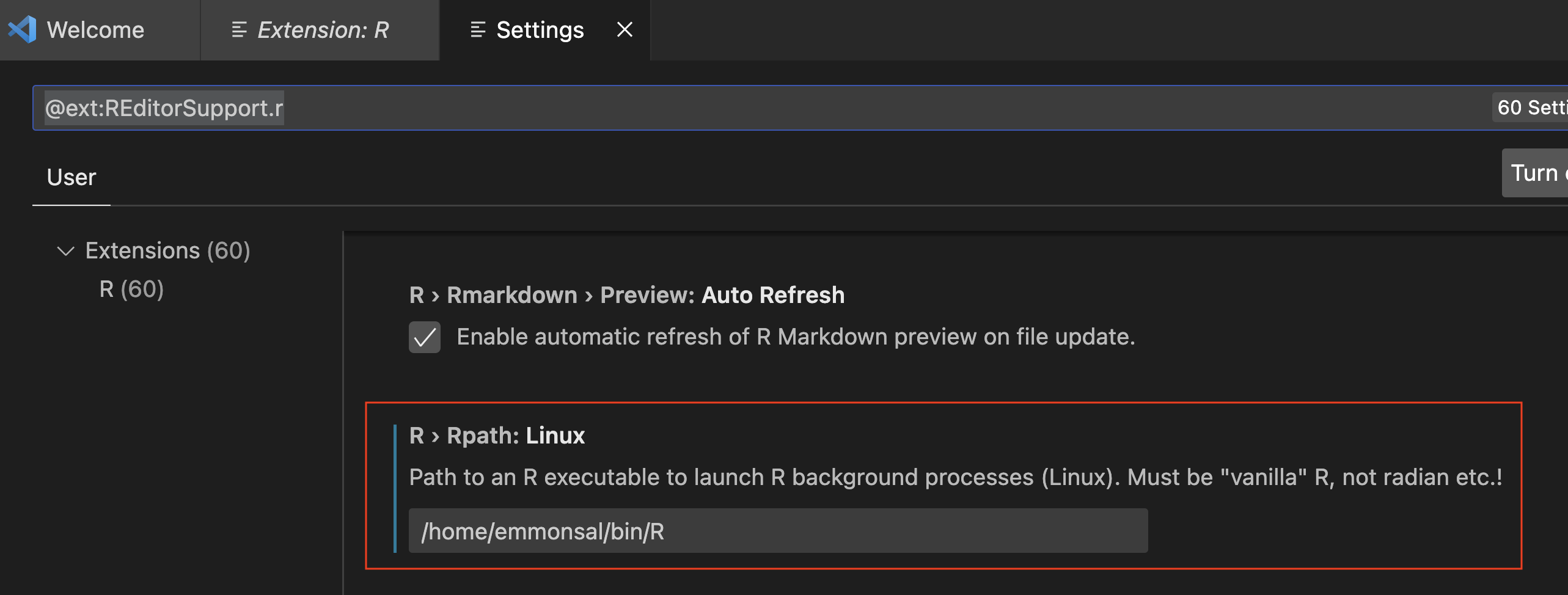This screenshot has height=595, width=1568.
Task: Switch to the Welcome tab
Action: tap(95, 30)
